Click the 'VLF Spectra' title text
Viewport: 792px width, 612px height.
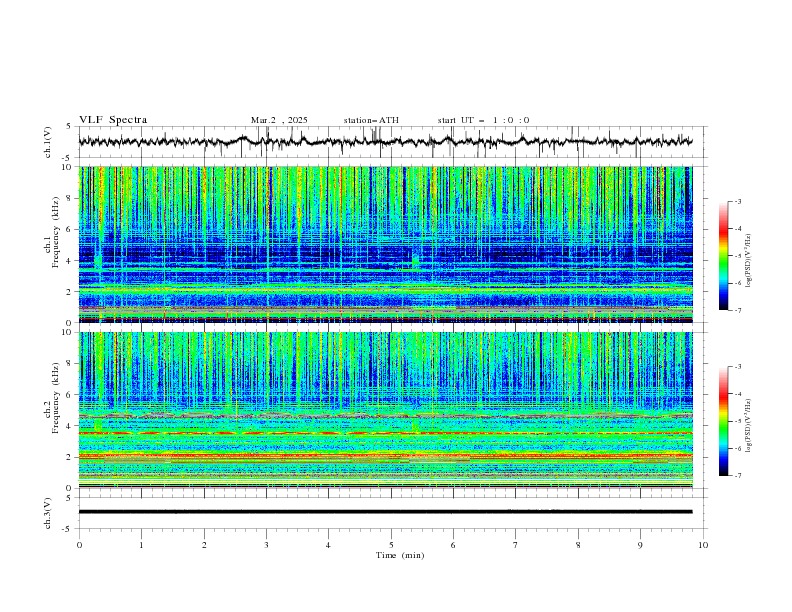pyautogui.click(x=113, y=120)
